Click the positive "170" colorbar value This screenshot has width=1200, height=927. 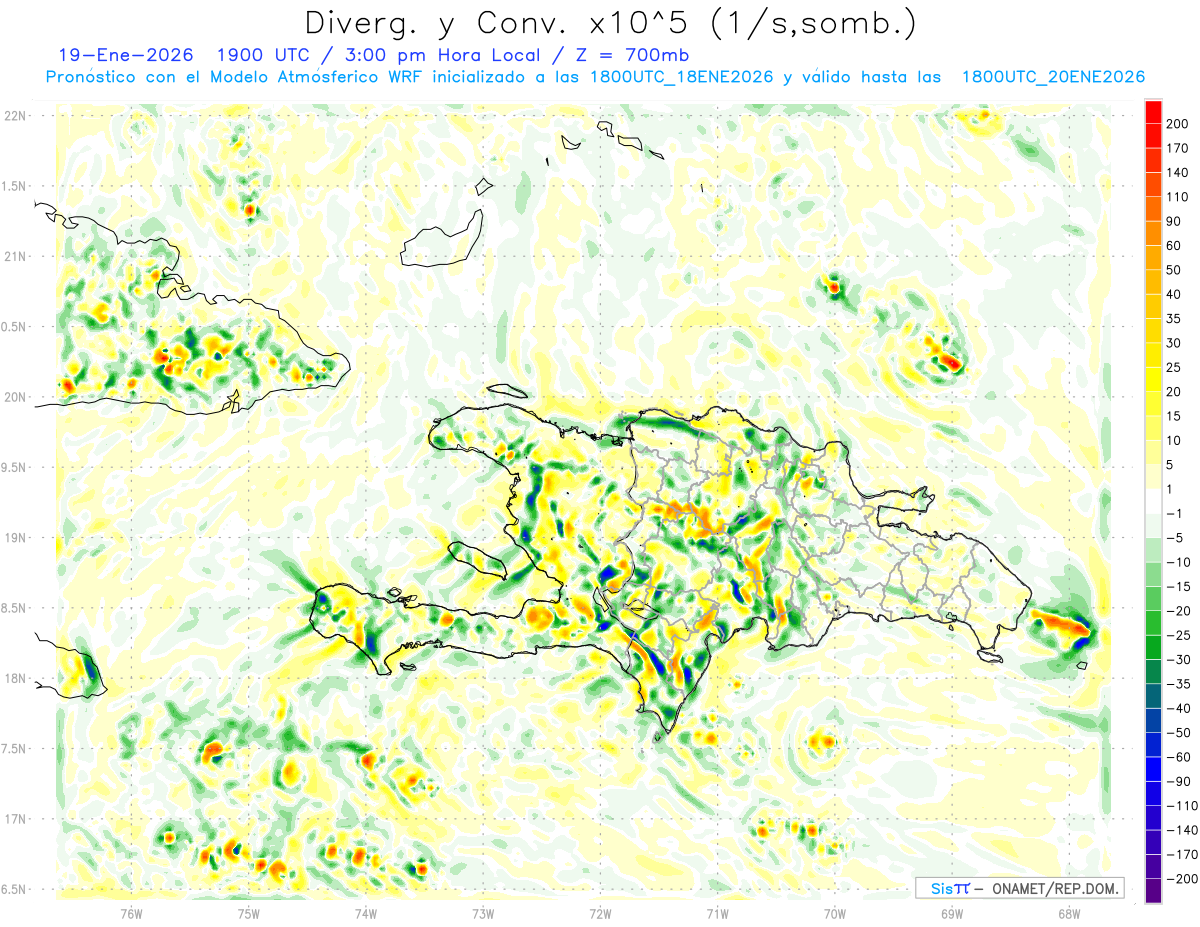click(x=1177, y=148)
